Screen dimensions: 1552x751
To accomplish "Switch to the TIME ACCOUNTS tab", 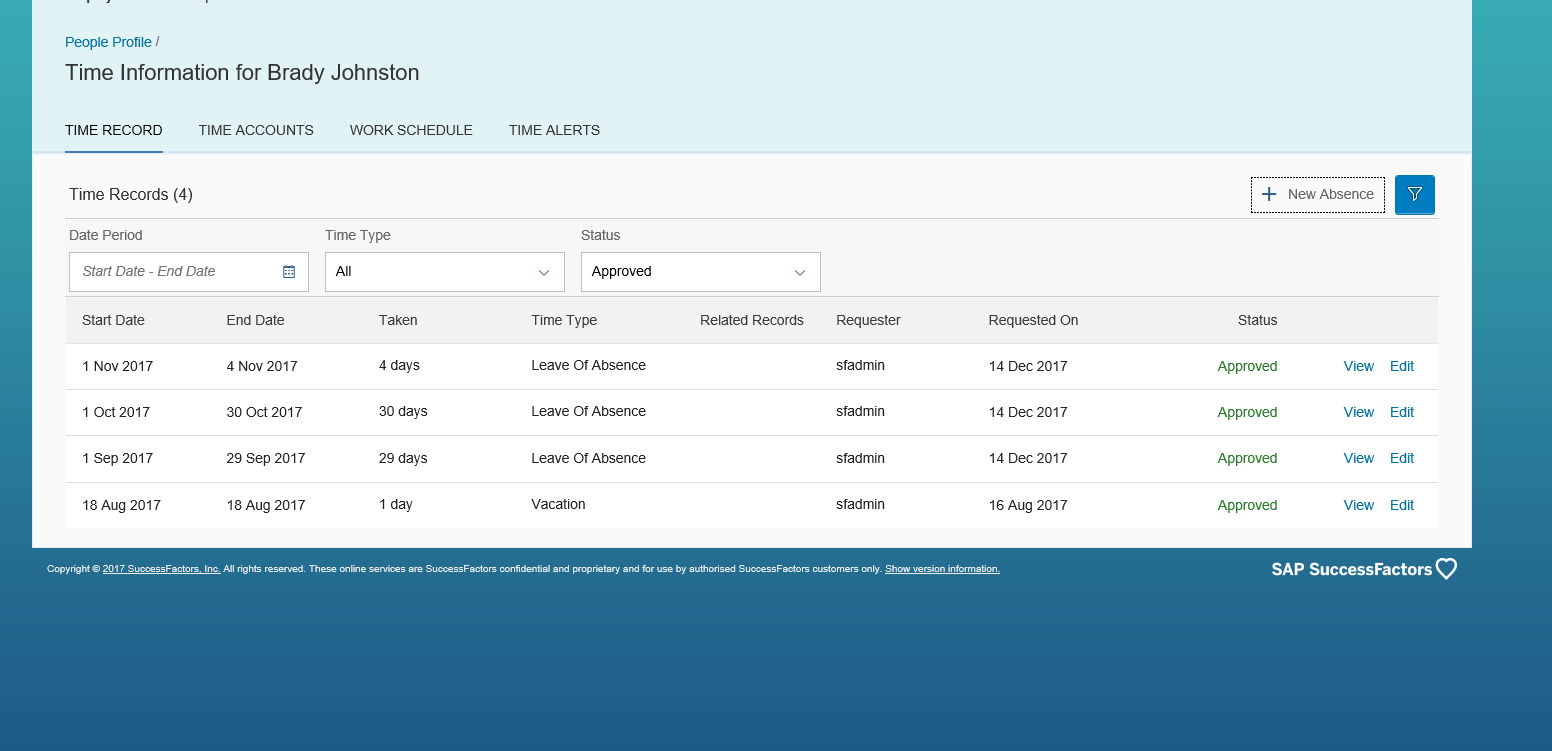I will pos(256,130).
